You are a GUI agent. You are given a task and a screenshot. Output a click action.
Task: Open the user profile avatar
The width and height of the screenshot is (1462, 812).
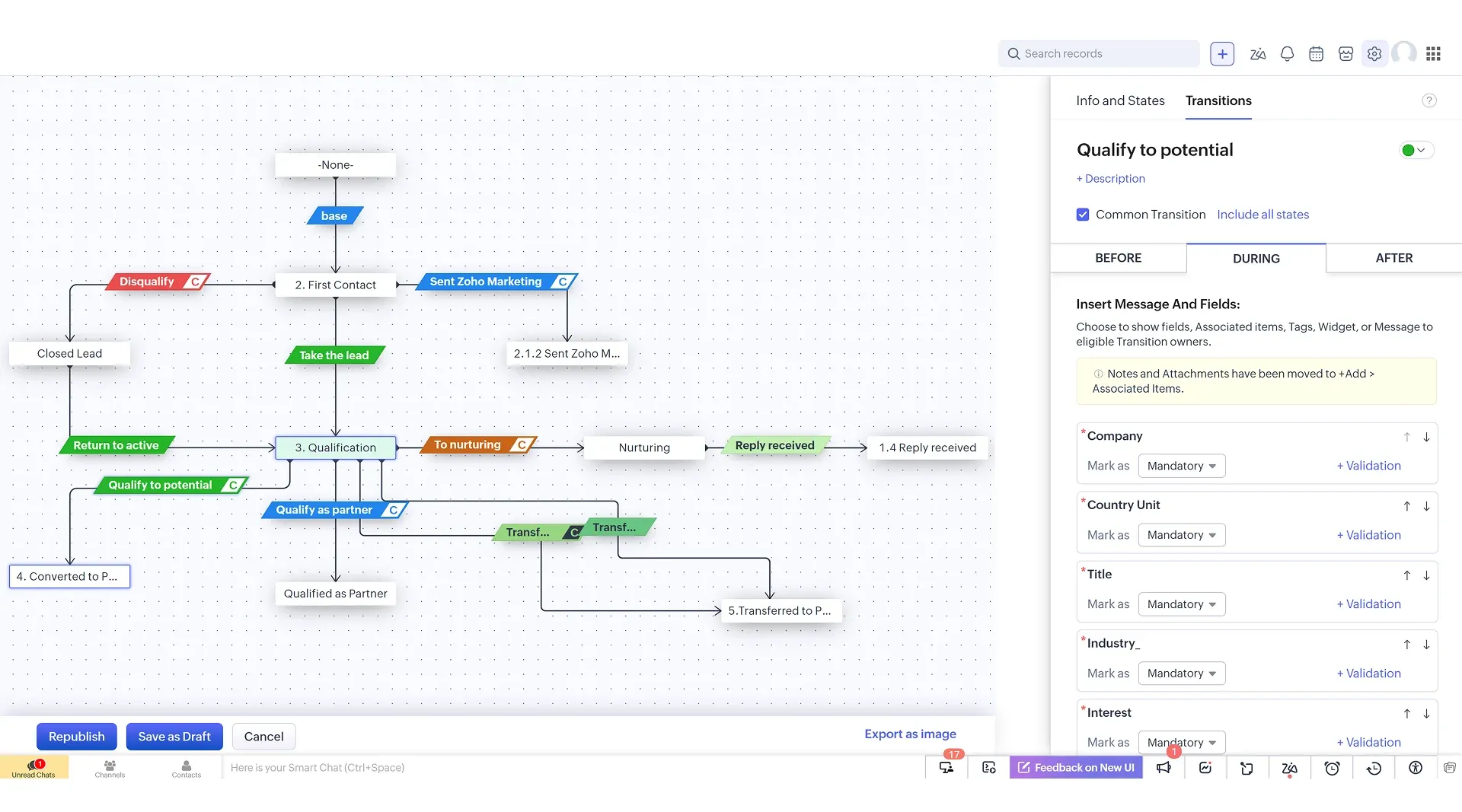pyautogui.click(x=1404, y=53)
